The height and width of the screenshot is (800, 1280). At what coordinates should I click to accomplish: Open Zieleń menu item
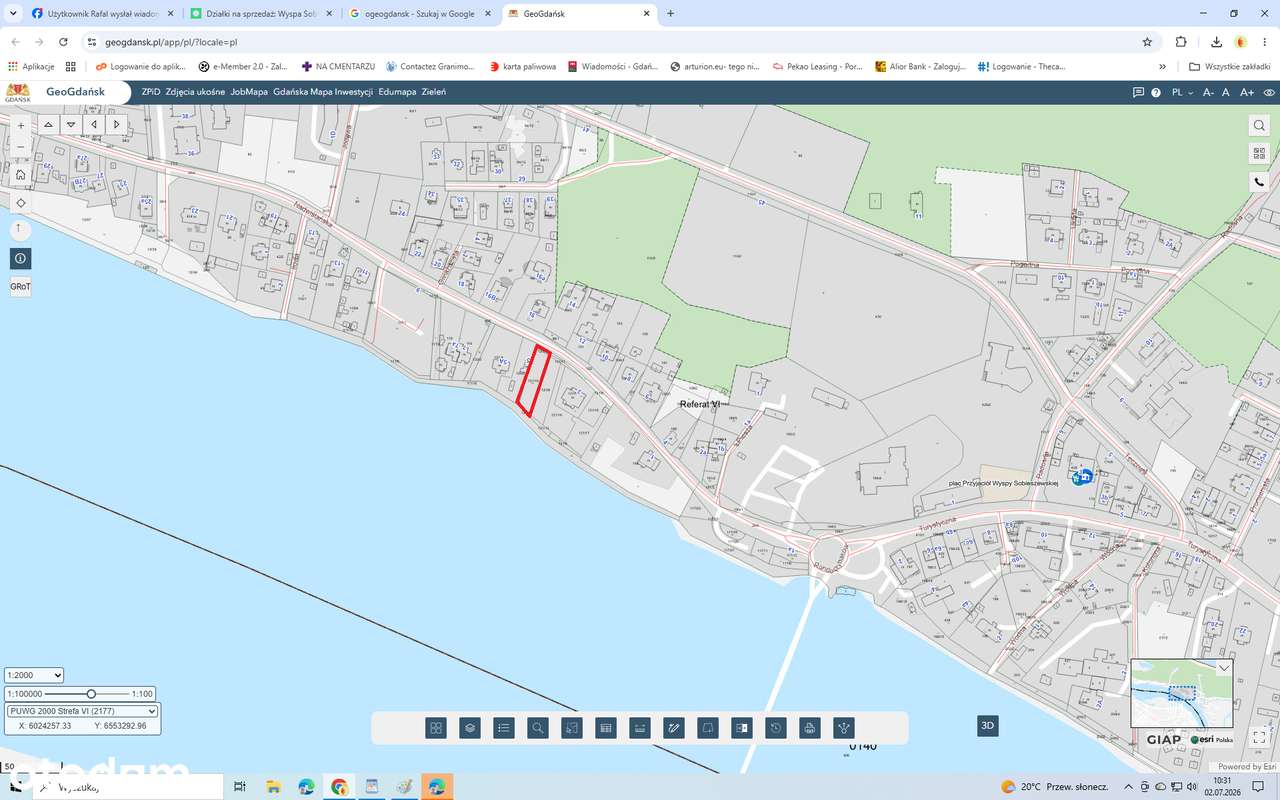coord(434,92)
